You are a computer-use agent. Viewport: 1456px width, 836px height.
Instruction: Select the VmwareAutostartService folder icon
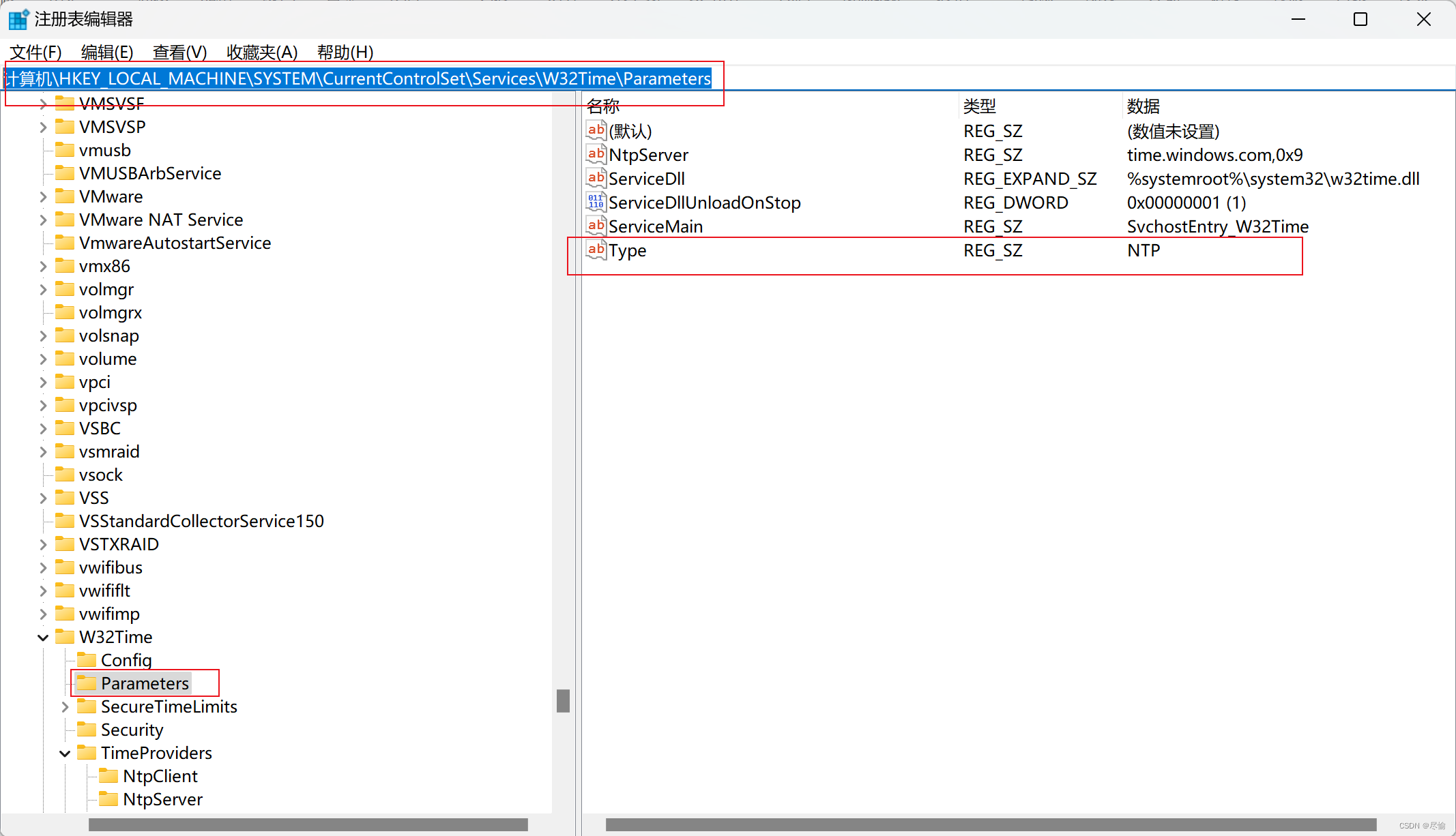tap(65, 242)
